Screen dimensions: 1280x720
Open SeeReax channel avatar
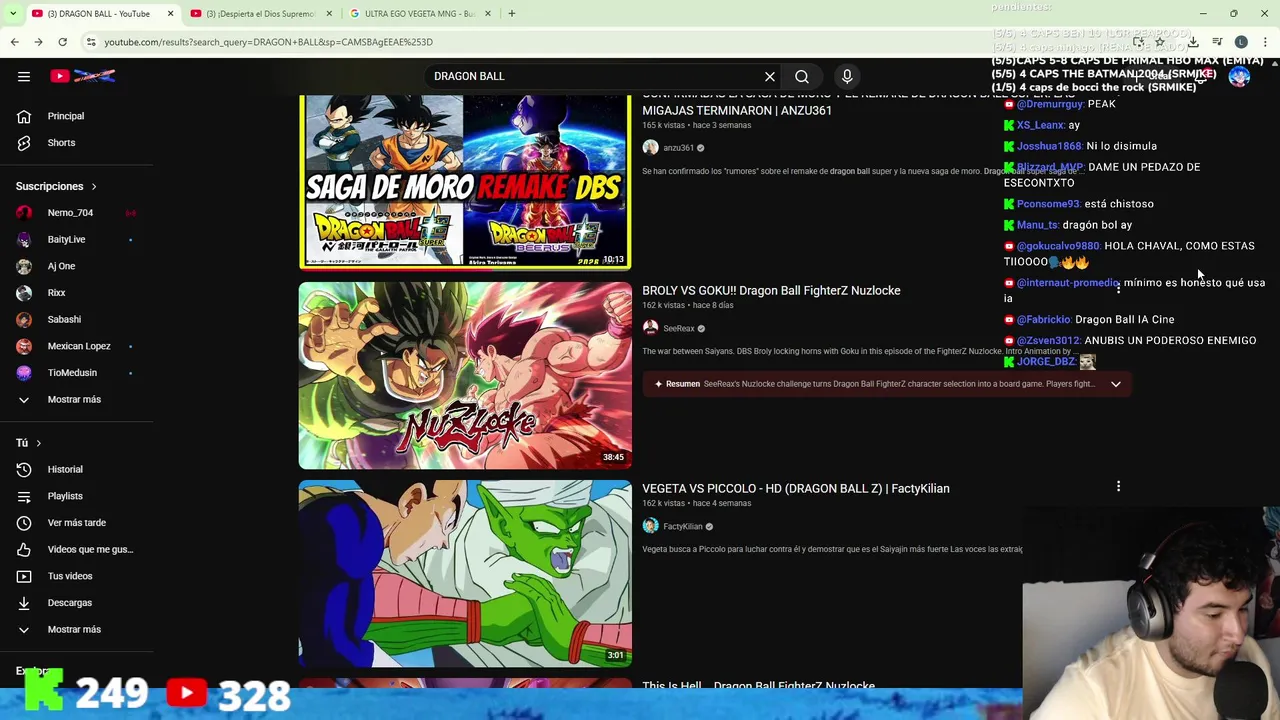[x=650, y=328]
